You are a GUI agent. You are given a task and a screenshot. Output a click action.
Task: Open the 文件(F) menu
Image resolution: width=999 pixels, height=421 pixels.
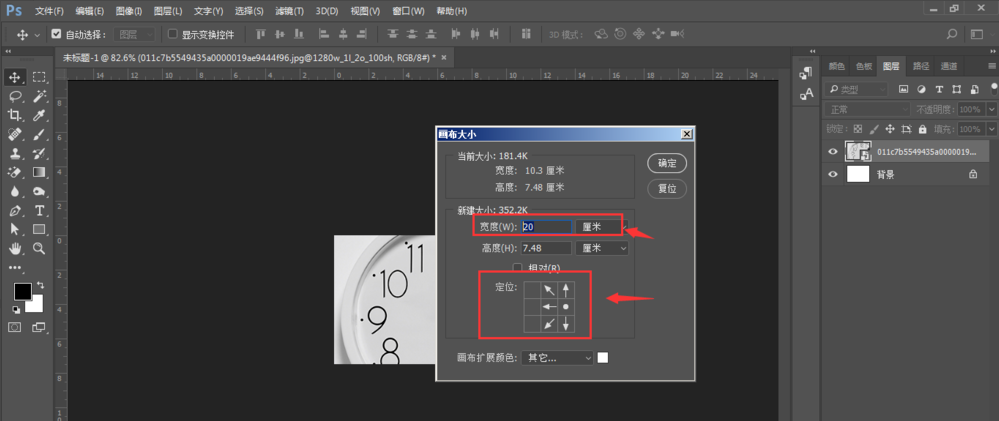coord(49,11)
